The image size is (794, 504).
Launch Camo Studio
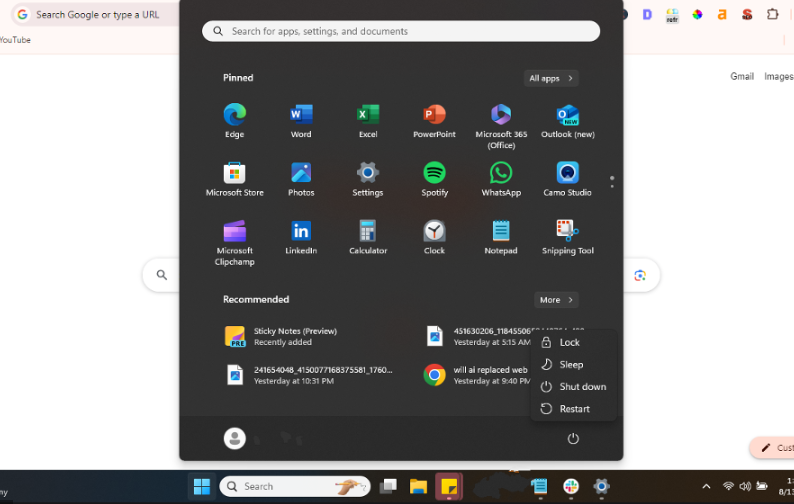(567, 179)
